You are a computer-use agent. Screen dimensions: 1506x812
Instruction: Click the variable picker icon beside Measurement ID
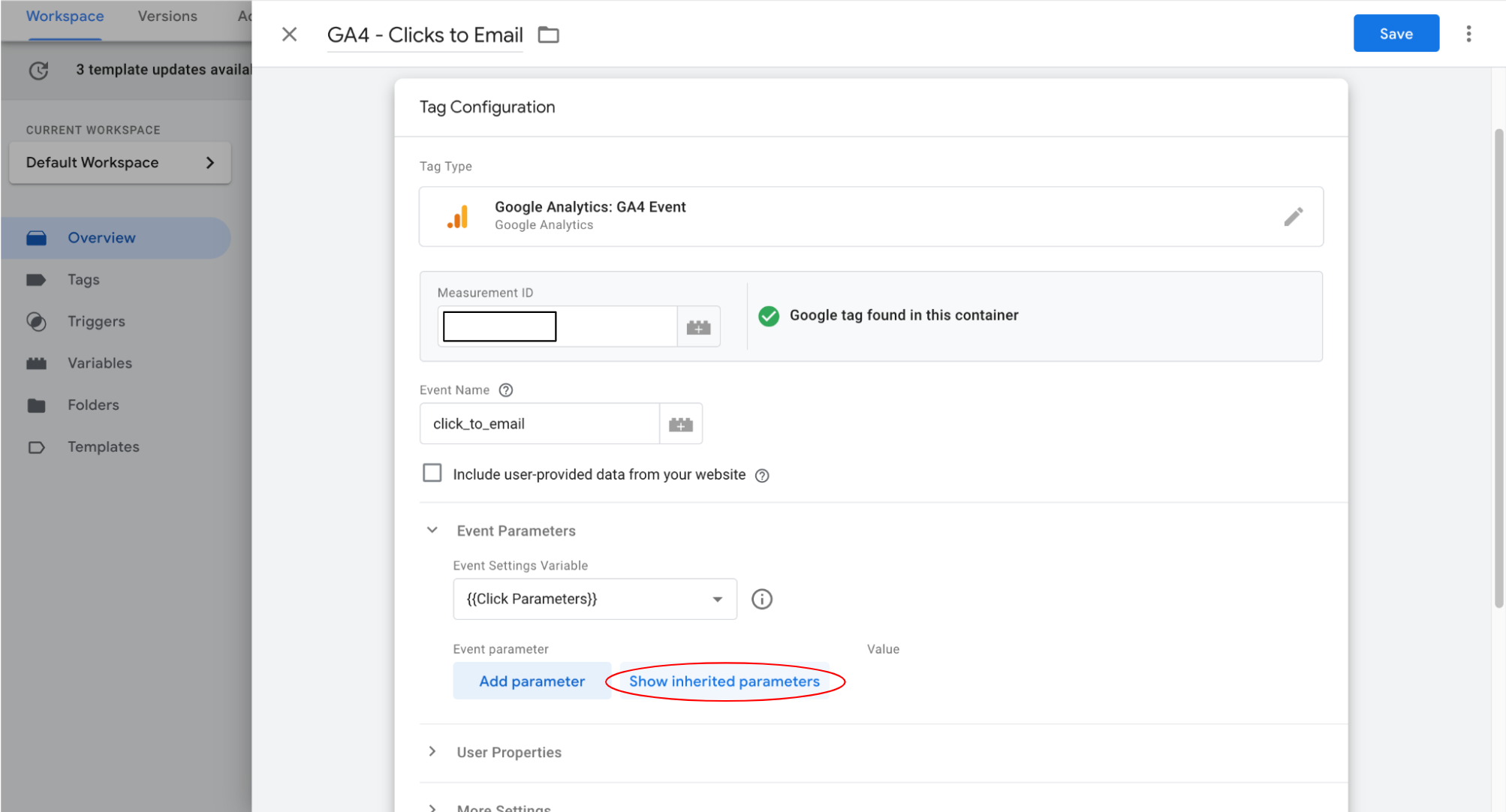click(698, 327)
